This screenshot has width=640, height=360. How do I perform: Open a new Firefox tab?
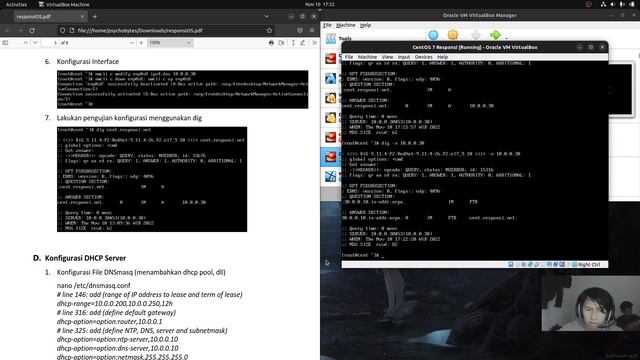[95, 16]
